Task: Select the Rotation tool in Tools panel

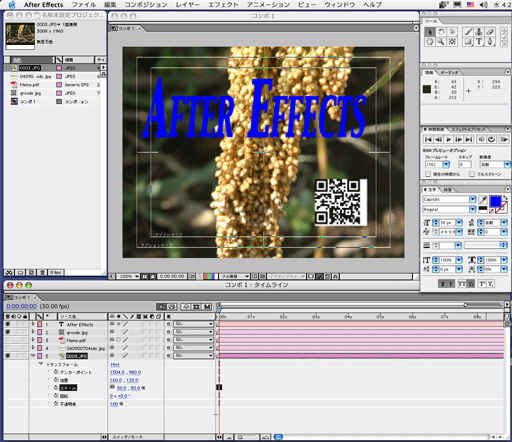Action: [x=441, y=32]
